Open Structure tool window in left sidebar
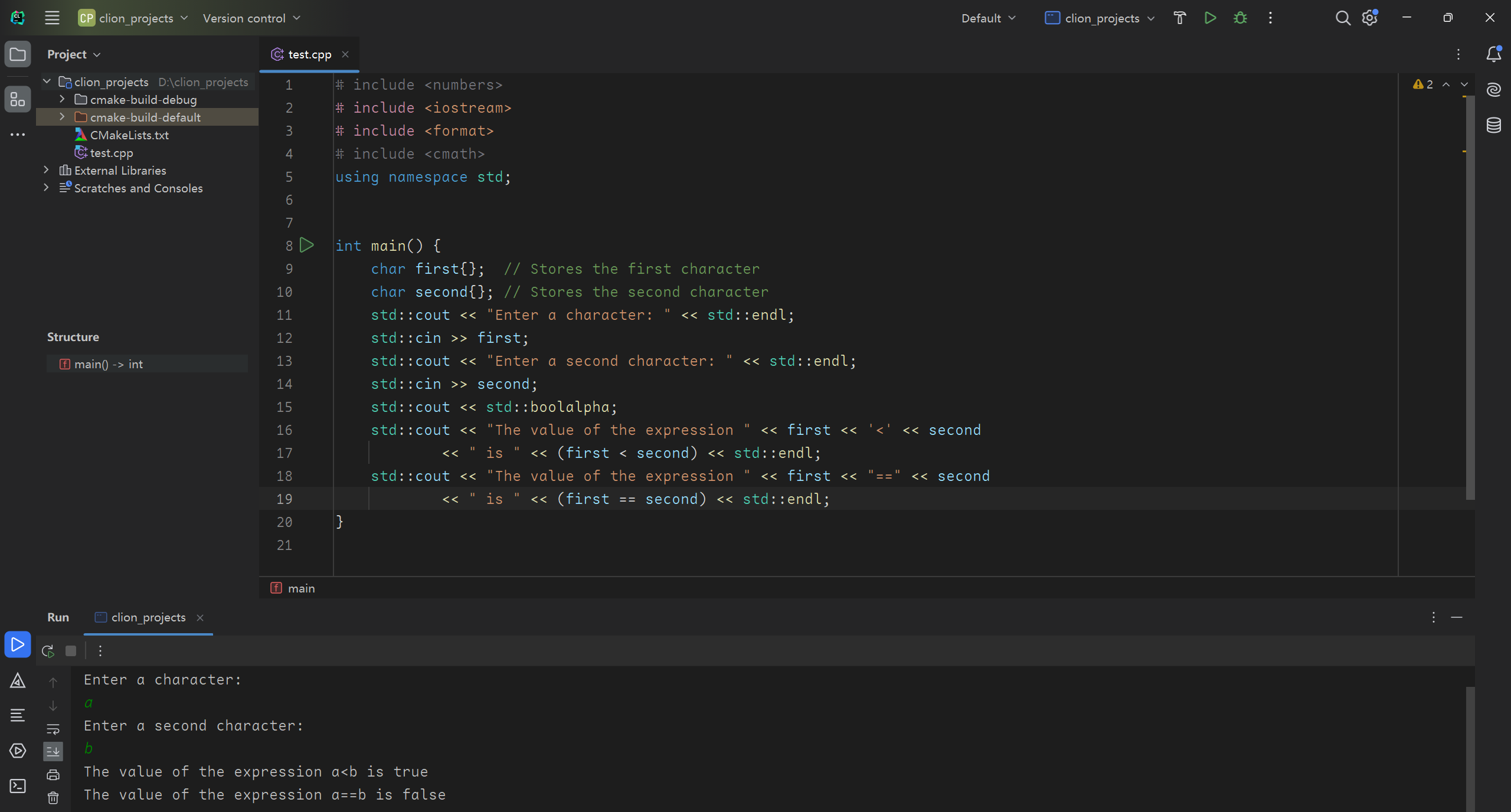 pos(18,99)
